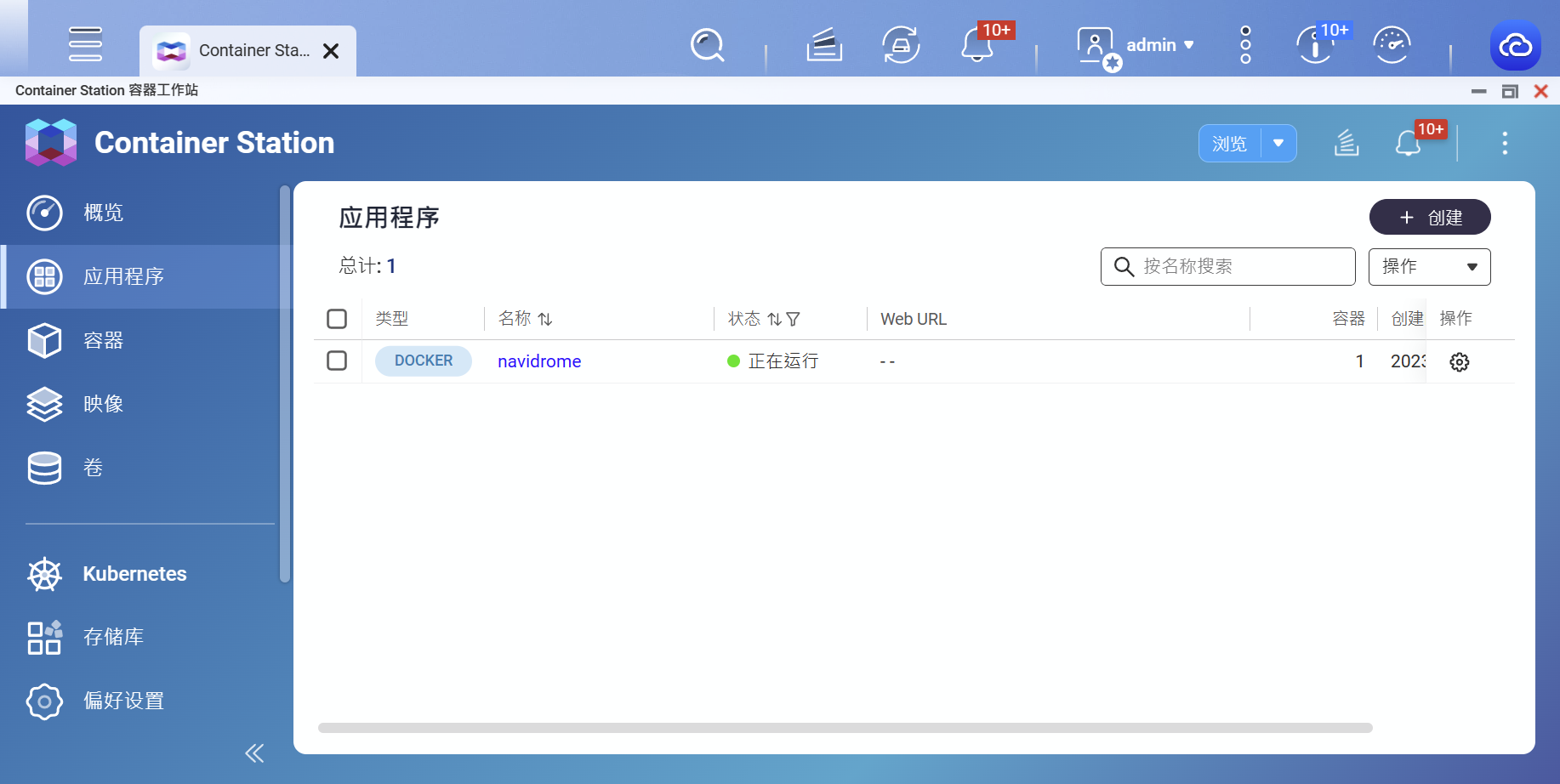Open Container Station notifications bell
This screenshot has width=1560, height=784.
(1409, 143)
